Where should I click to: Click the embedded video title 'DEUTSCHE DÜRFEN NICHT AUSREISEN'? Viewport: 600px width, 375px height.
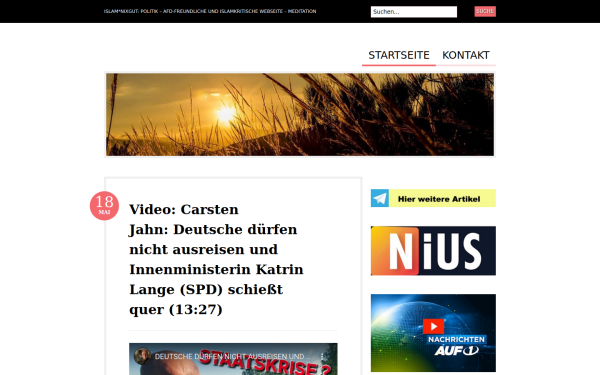(x=233, y=356)
